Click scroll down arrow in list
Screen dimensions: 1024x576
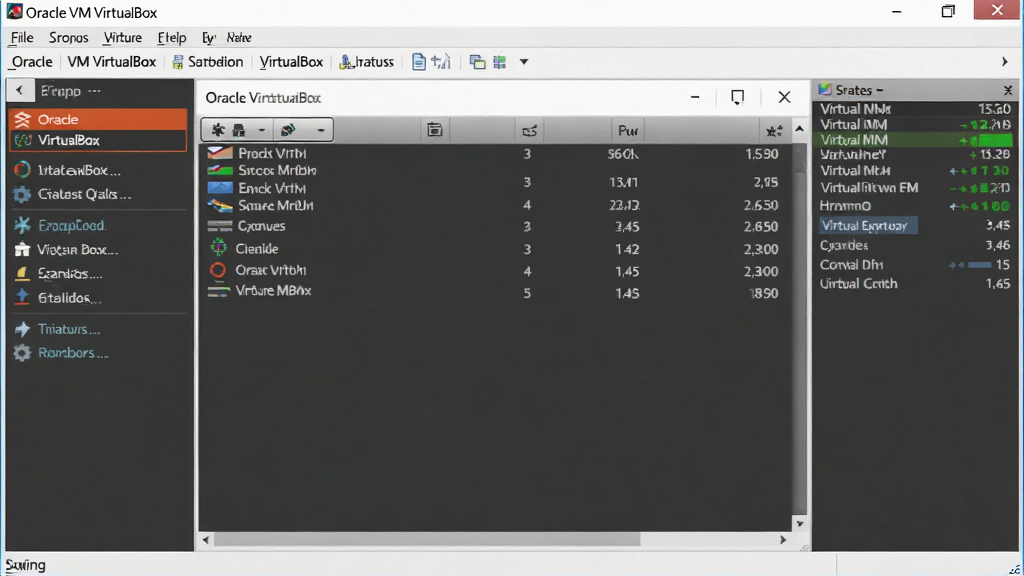(x=799, y=524)
